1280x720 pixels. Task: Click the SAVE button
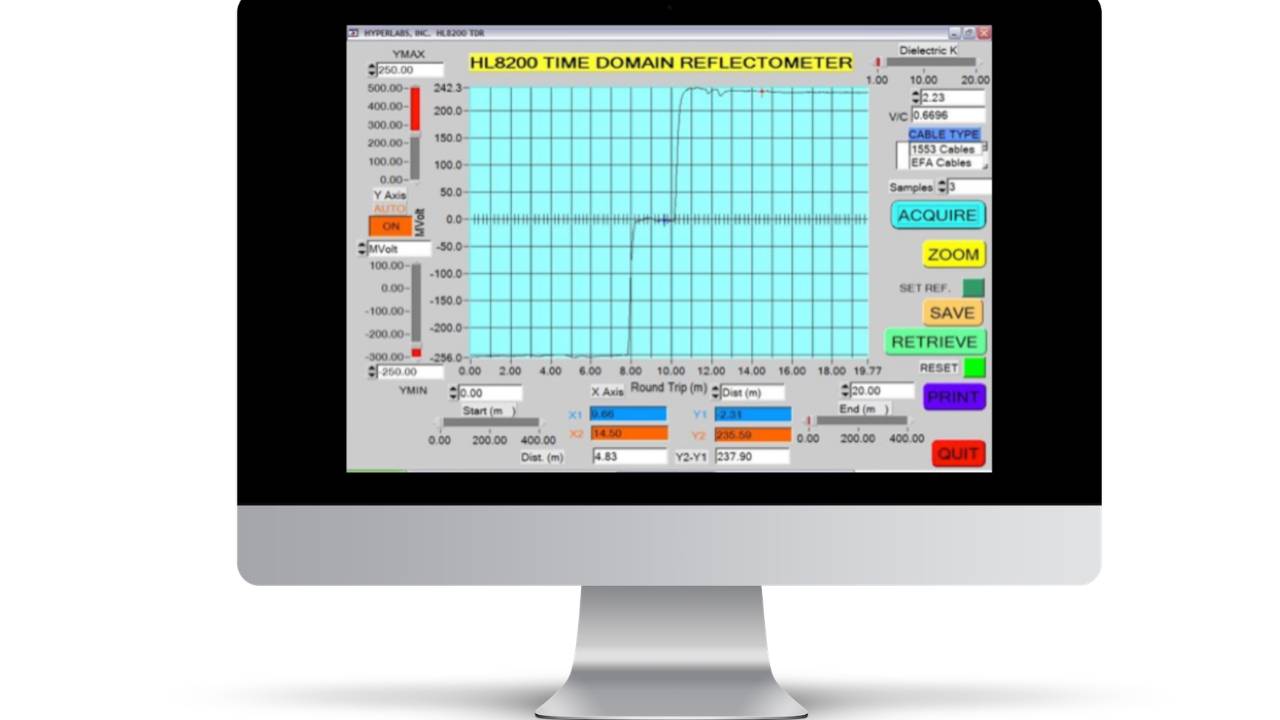(x=952, y=312)
